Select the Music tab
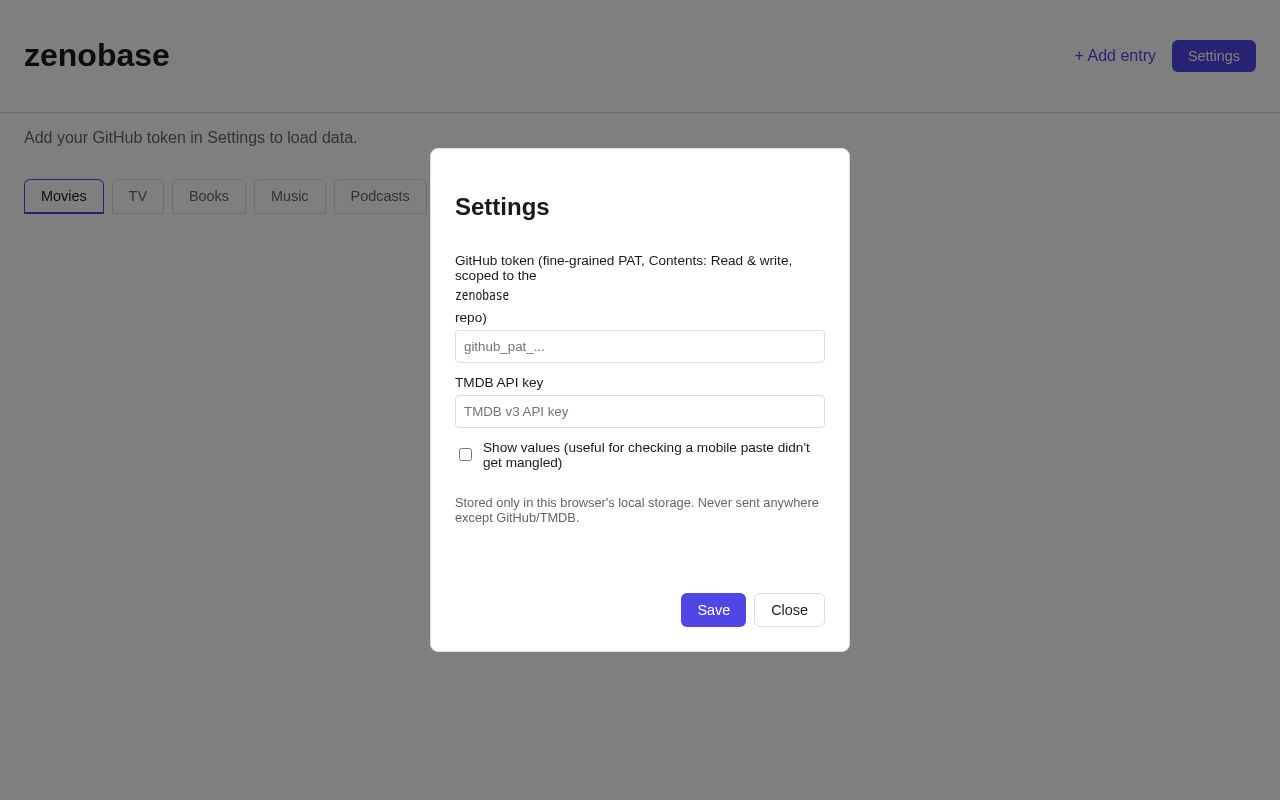 point(290,196)
